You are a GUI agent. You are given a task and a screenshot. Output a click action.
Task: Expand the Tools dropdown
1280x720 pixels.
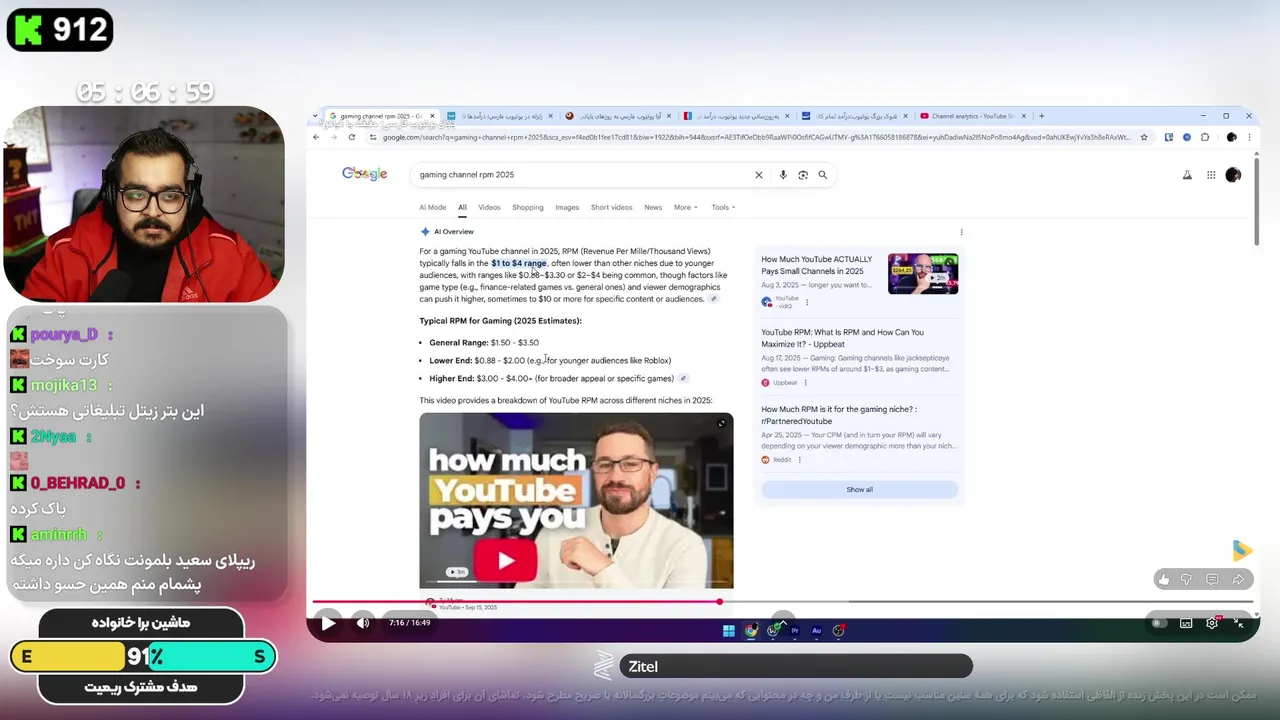[723, 207]
